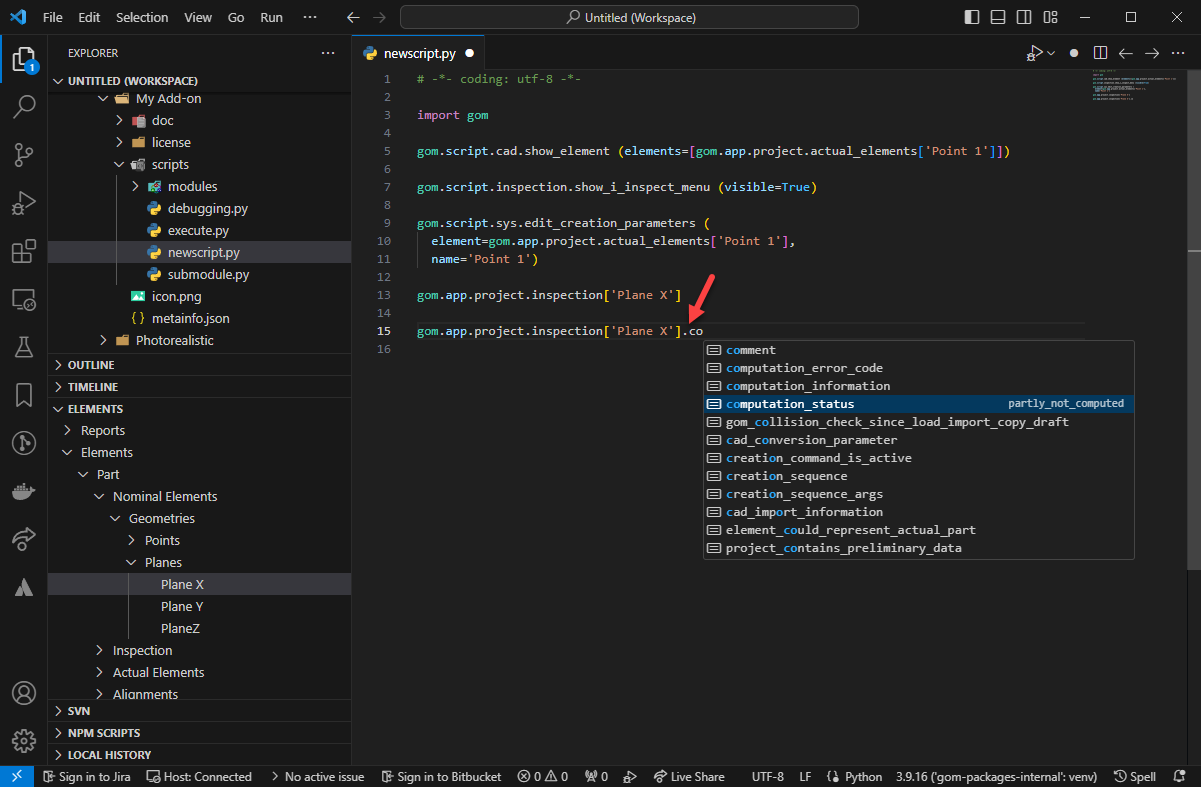
Task: Open the Run Python File dropdown arrow
Action: coord(1051,53)
